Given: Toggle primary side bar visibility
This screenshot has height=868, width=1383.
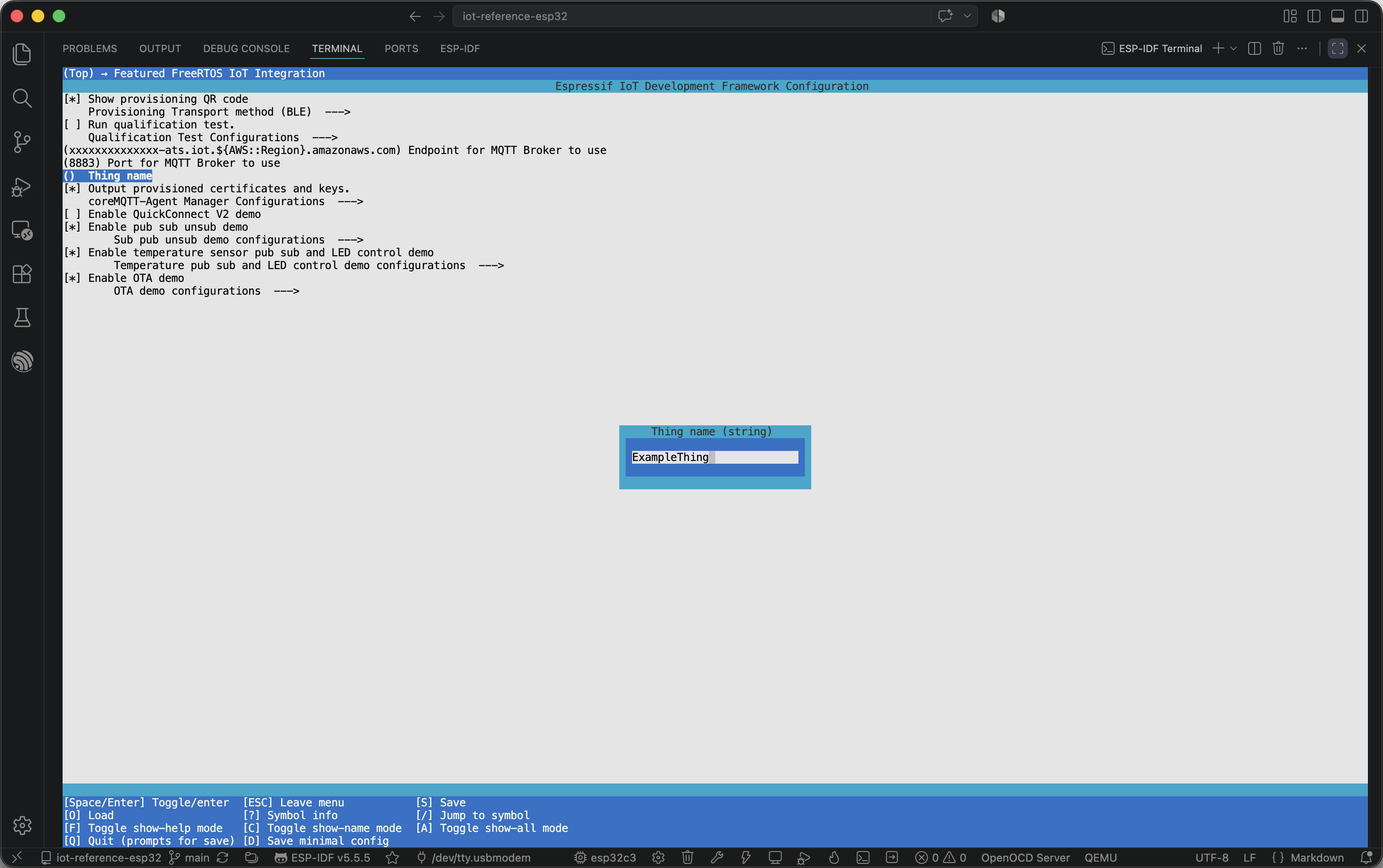Looking at the screenshot, I should point(1314,16).
